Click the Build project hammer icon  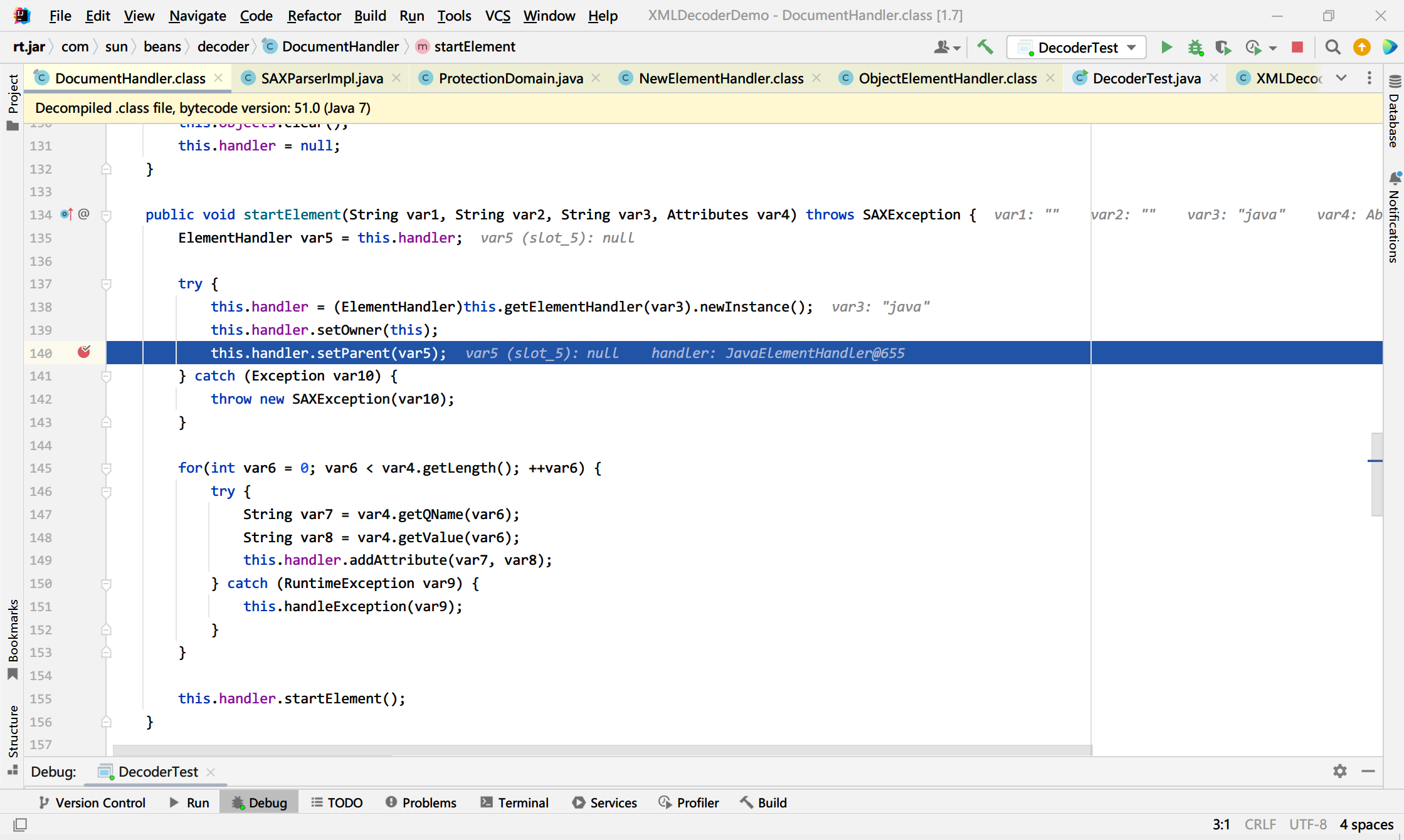[985, 47]
